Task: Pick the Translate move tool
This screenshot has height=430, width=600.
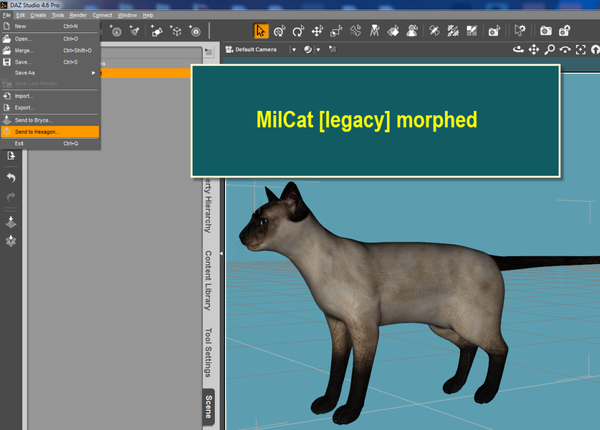Action: coord(317,31)
